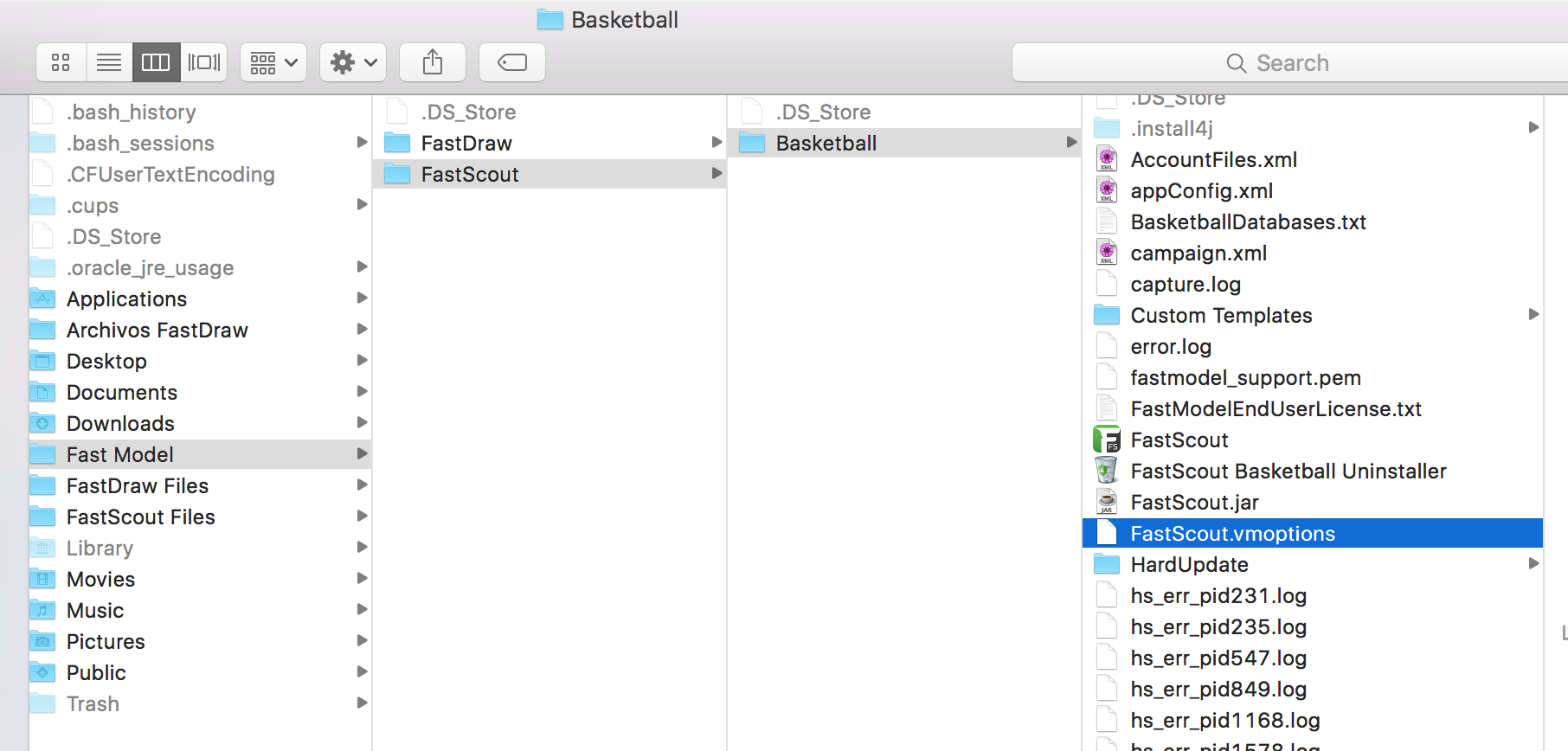The image size is (1568, 751).
Task: Click the Basketball folder icon in title bar
Action: pyautogui.click(x=550, y=20)
